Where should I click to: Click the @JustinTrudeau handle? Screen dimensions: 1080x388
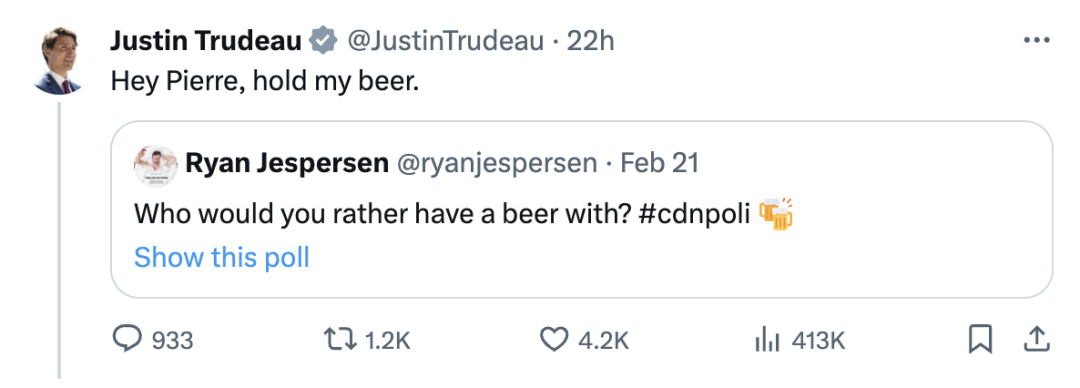(x=446, y=41)
